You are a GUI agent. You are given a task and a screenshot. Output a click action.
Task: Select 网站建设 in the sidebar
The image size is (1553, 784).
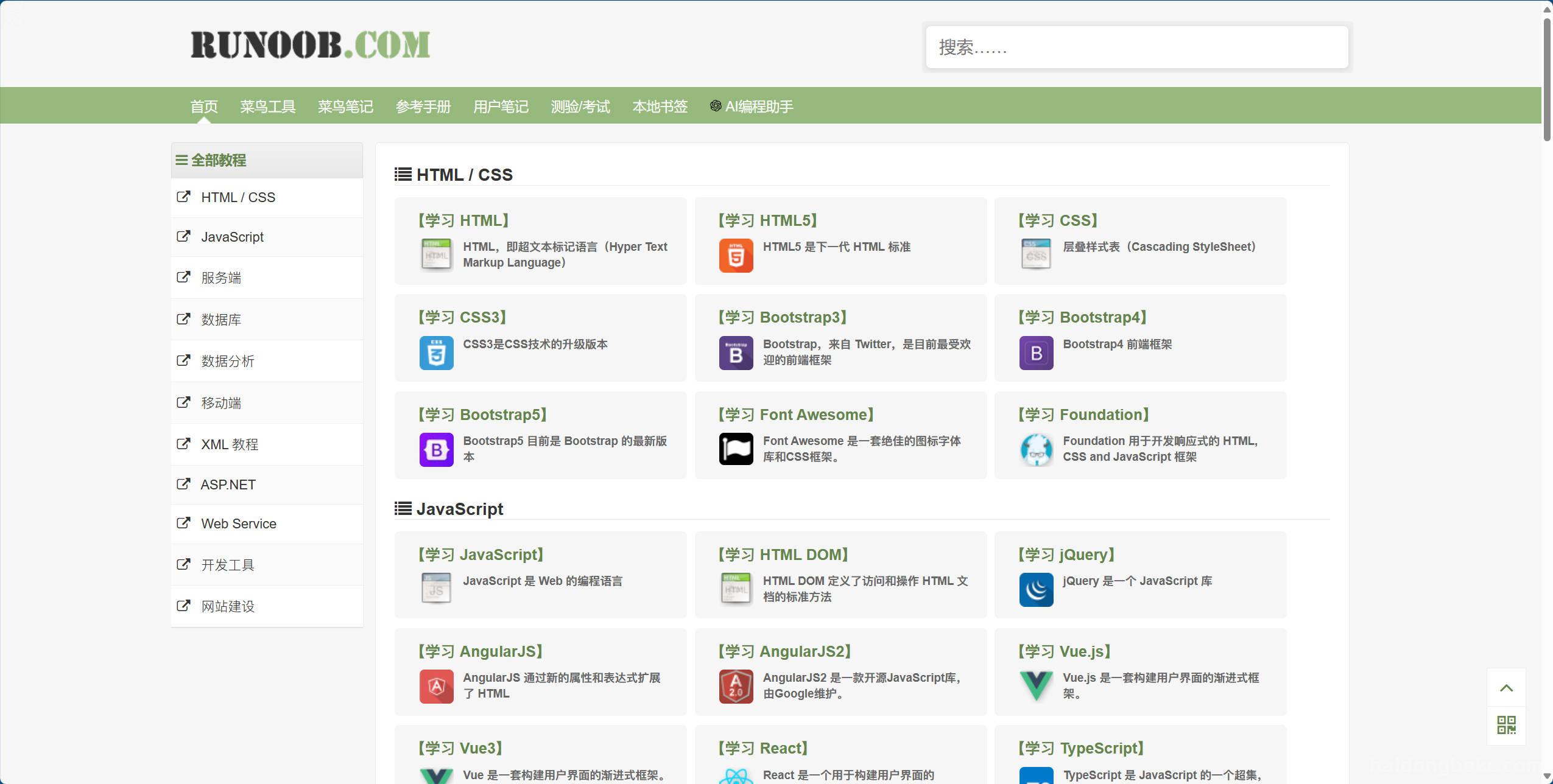pos(267,606)
